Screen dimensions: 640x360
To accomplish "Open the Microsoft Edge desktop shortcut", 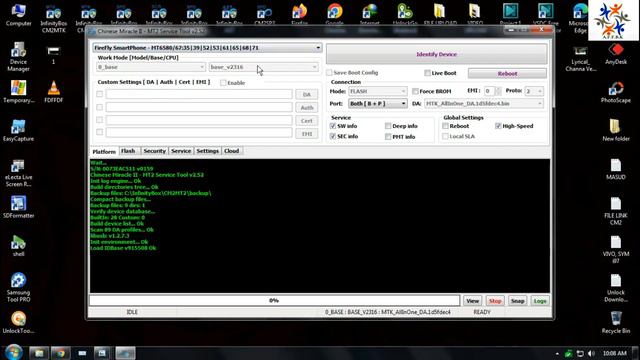I will point(580,18).
